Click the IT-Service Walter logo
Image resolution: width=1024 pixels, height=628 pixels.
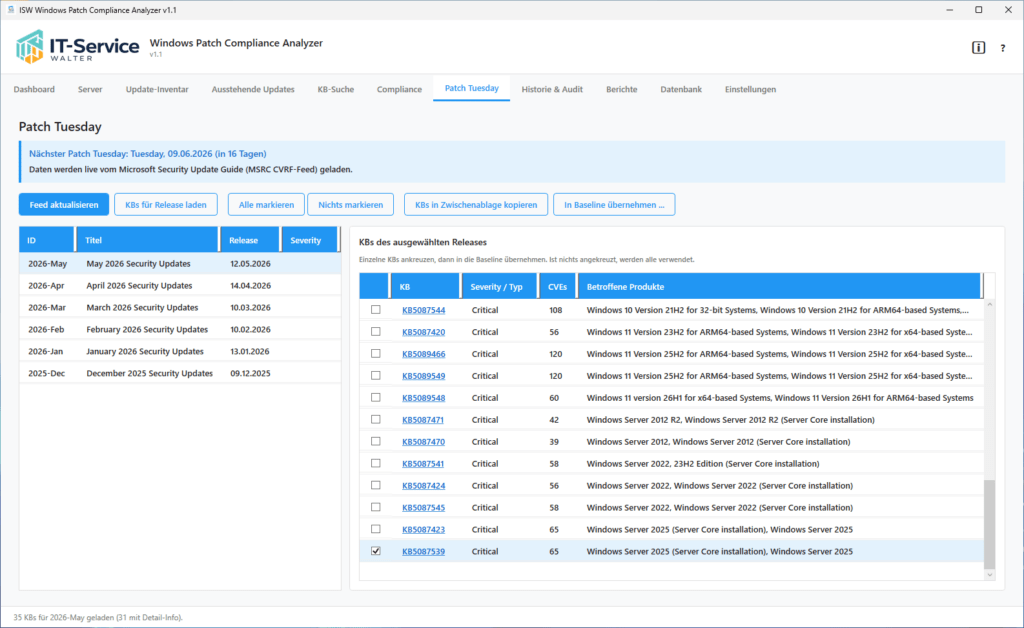(x=77, y=47)
